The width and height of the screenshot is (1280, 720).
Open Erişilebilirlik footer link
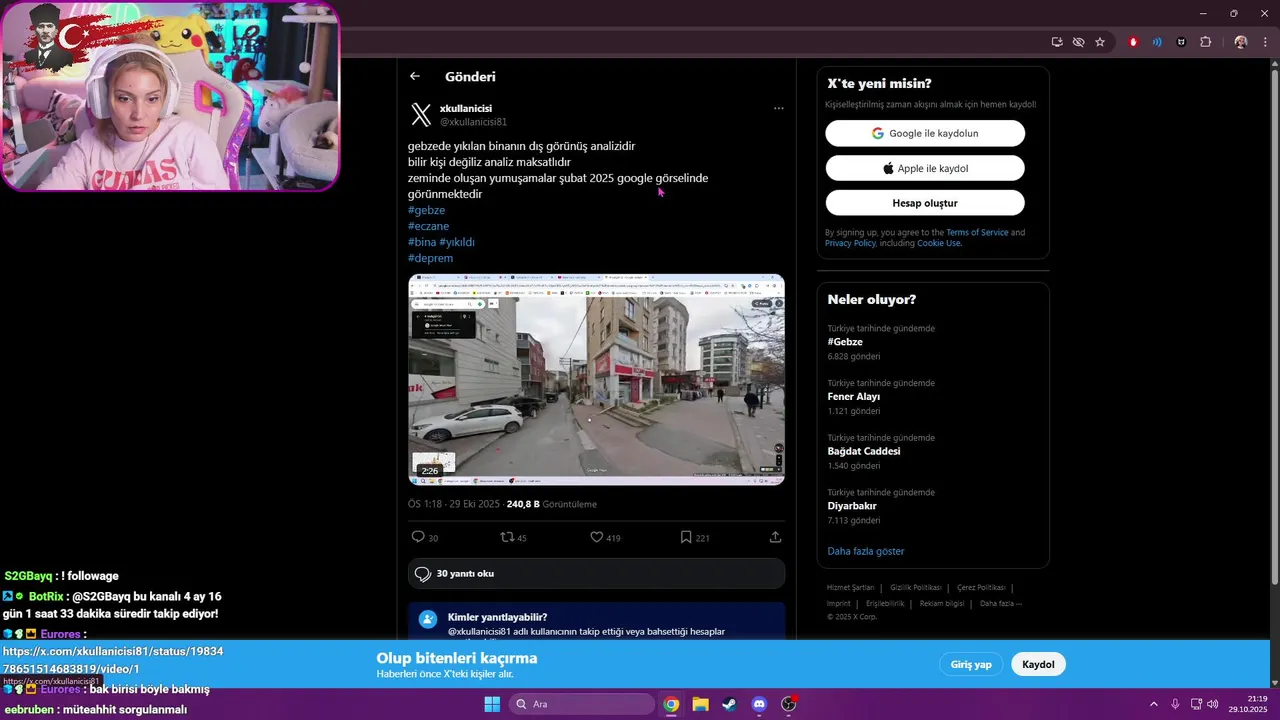pyautogui.click(x=885, y=604)
